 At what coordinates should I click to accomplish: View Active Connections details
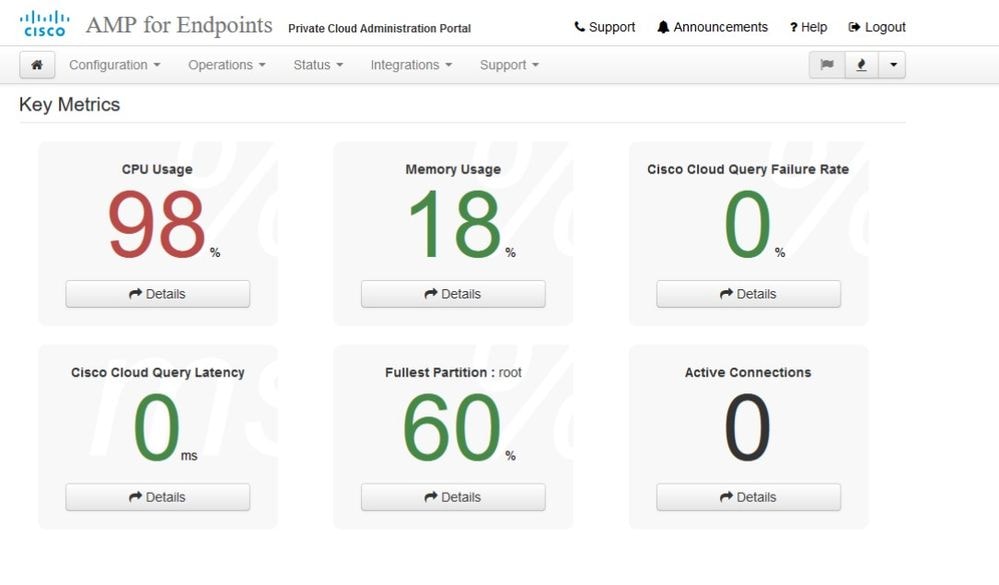click(x=749, y=497)
